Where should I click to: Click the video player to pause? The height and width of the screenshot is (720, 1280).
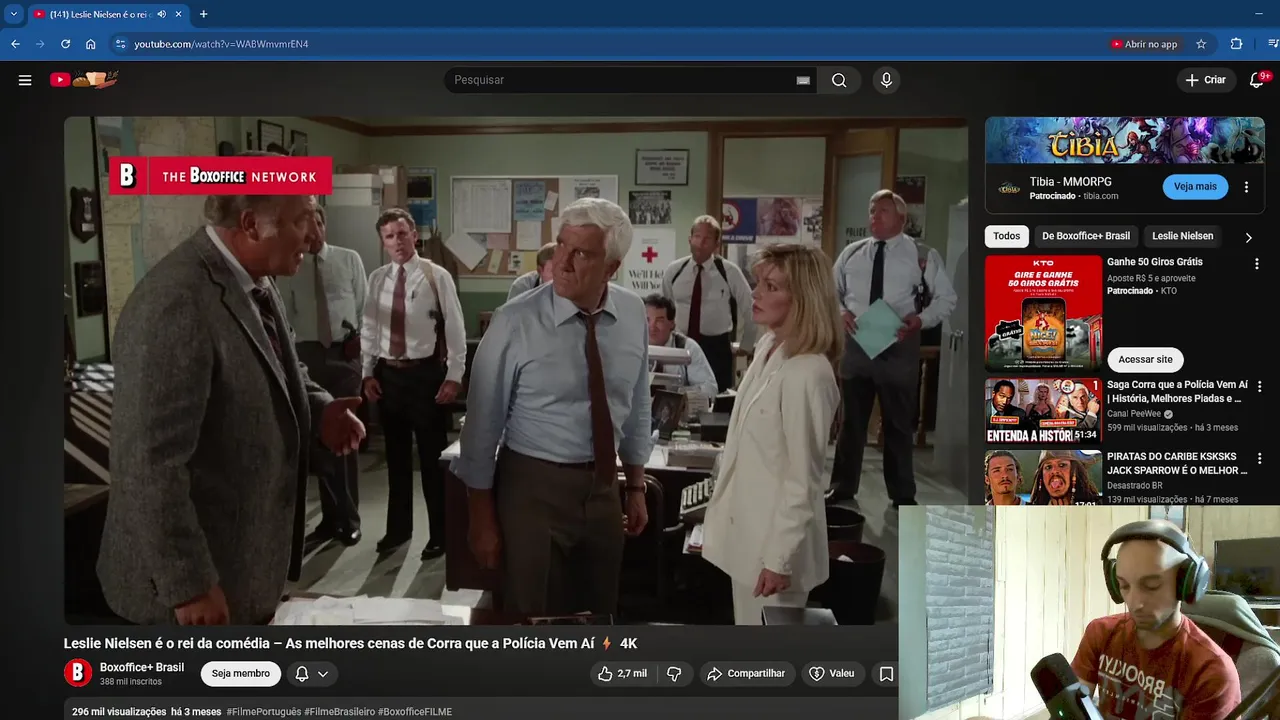click(x=516, y=370)
